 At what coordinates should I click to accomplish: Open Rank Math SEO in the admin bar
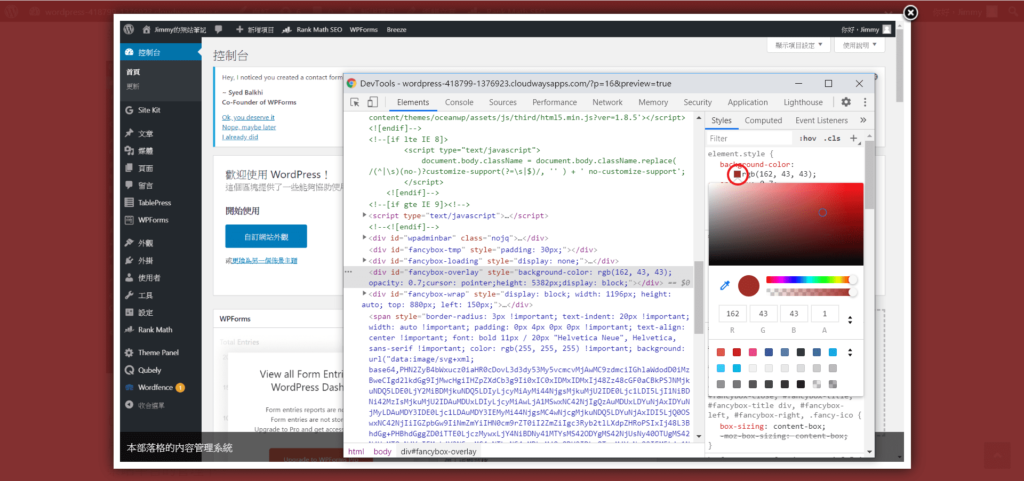(313, 29)
